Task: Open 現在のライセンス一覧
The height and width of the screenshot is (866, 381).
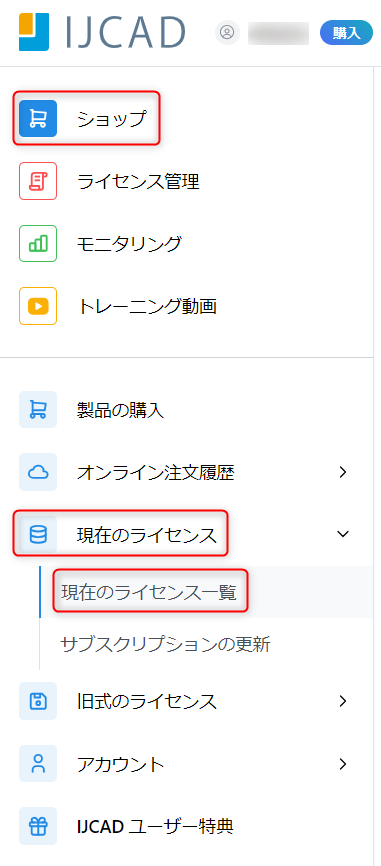Action: pos(149,592)
